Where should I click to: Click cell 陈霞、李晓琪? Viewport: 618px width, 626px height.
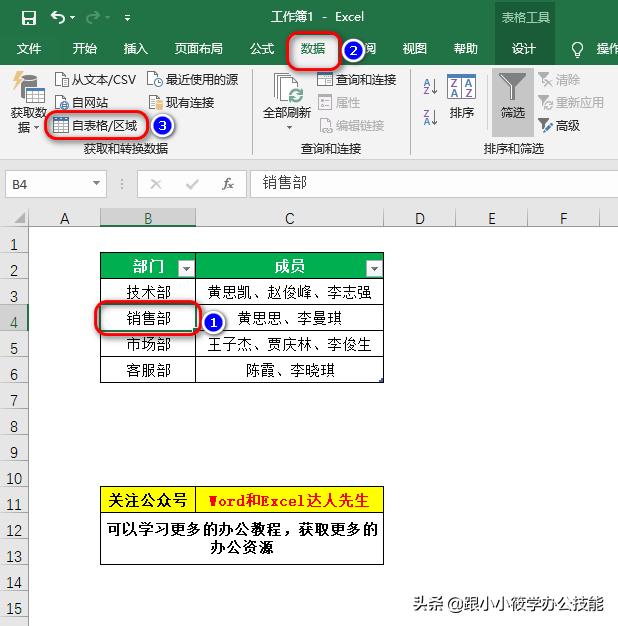pyautogui.click(x=289, y=370)
